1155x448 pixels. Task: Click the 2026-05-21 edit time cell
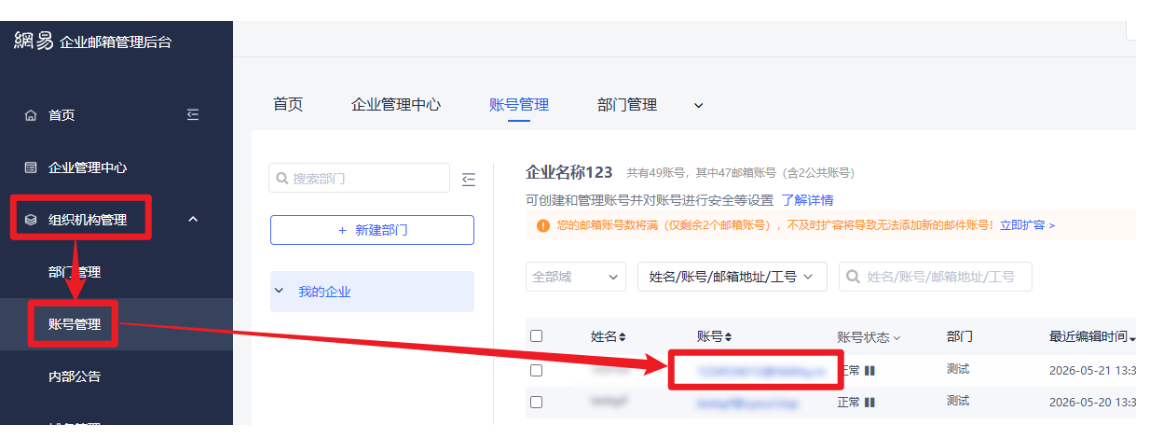point(1092,371)
